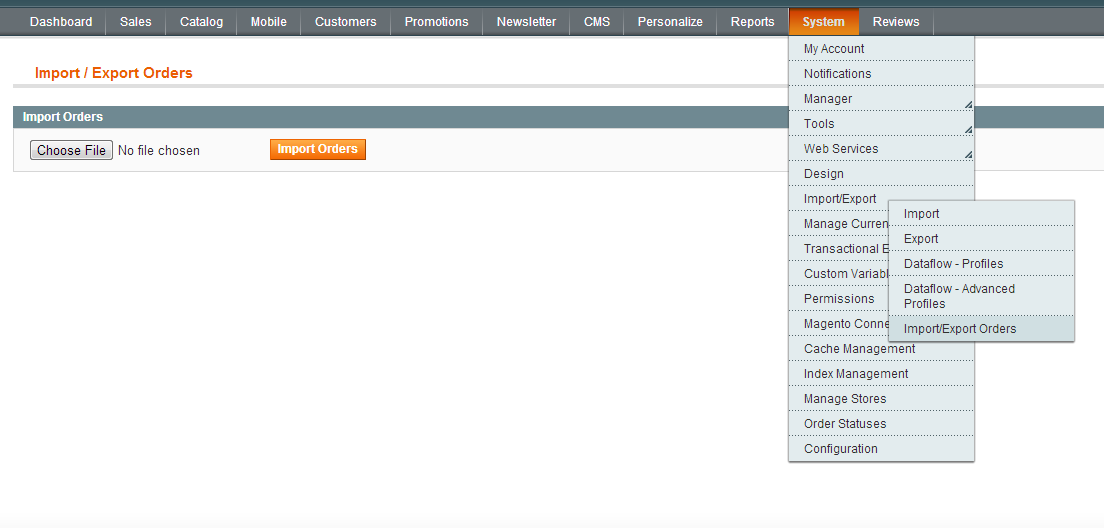1104x528 pixels.
Task: Select the Customers menu item
Action: (x=345, y=22)
